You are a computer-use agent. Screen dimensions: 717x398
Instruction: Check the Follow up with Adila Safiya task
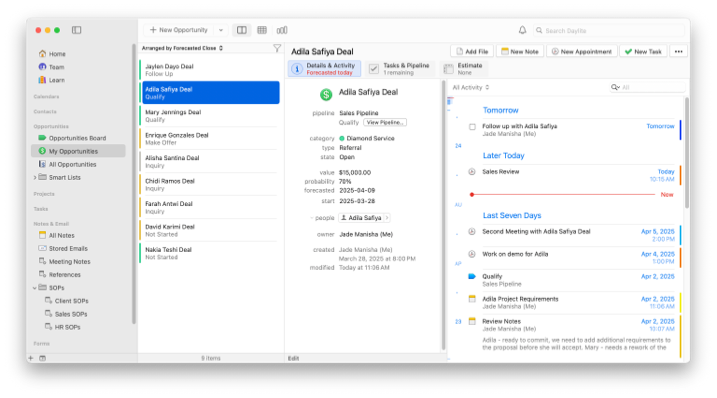click(472, 127)
